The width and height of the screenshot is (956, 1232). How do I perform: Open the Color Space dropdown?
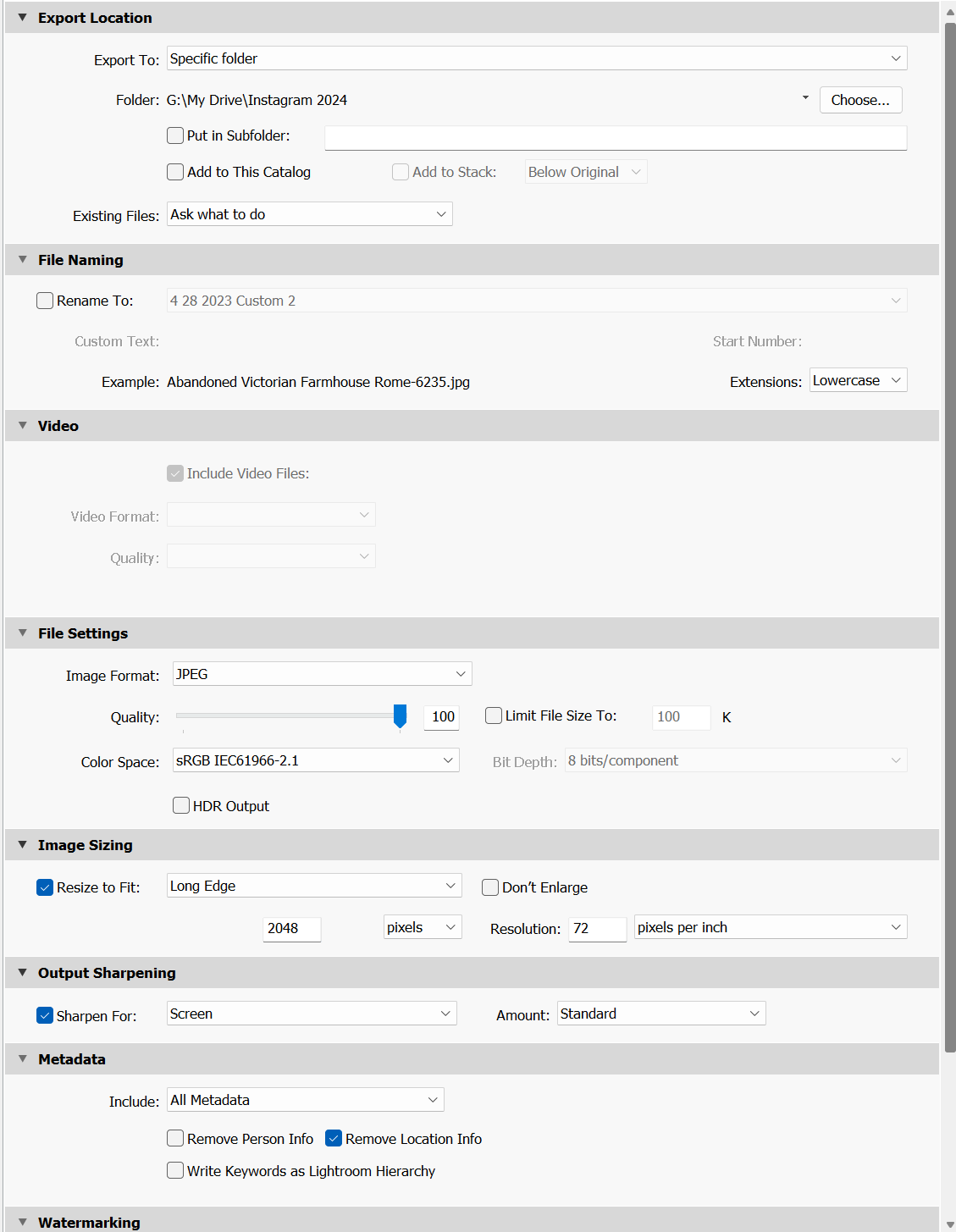point(316,760)
